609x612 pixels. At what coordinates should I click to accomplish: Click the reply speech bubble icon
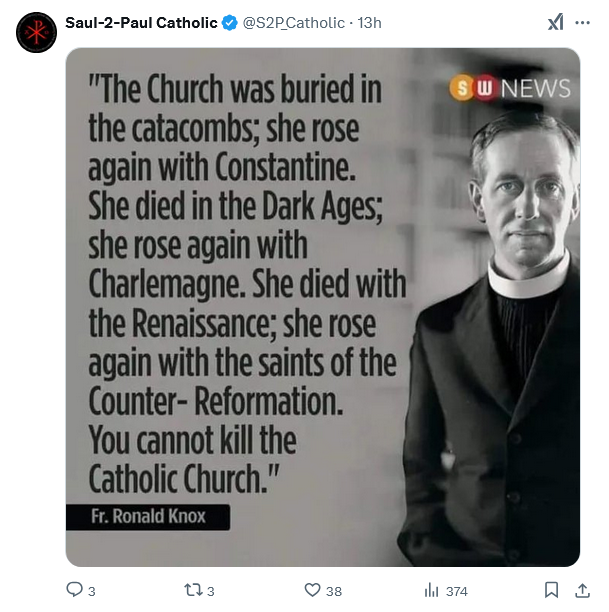74,590
